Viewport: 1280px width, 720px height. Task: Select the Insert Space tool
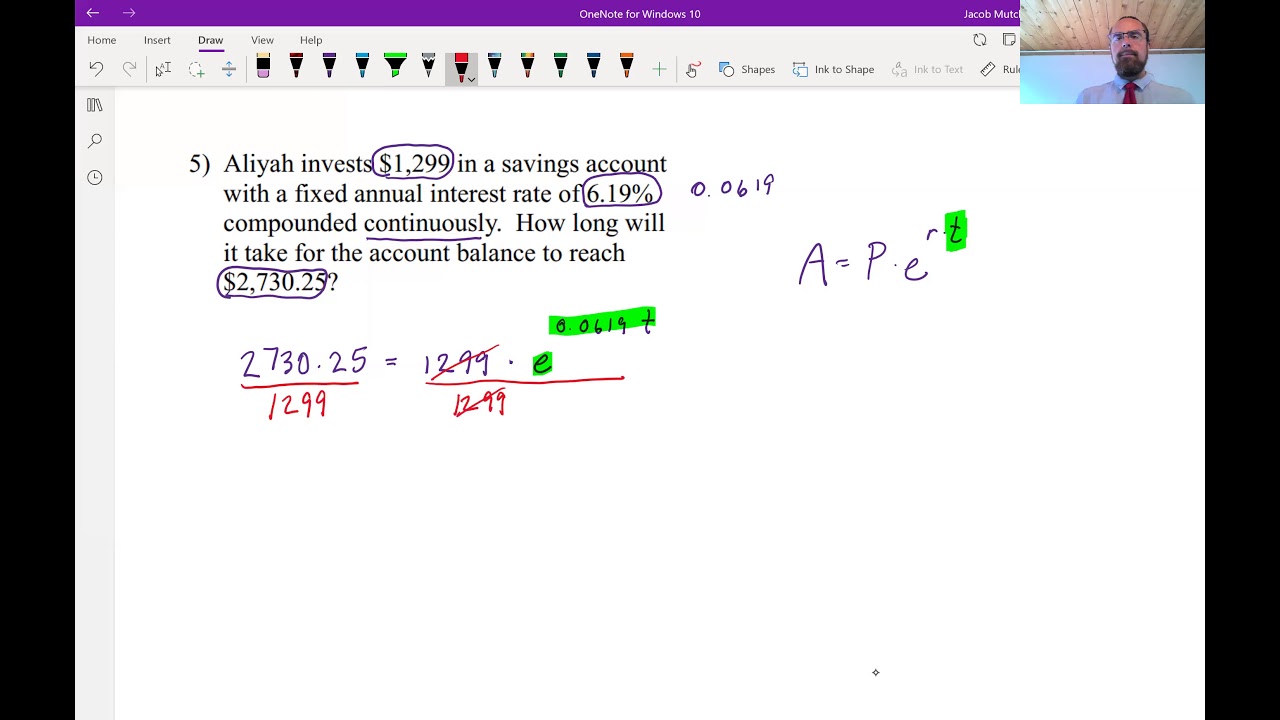coord(229,69)
